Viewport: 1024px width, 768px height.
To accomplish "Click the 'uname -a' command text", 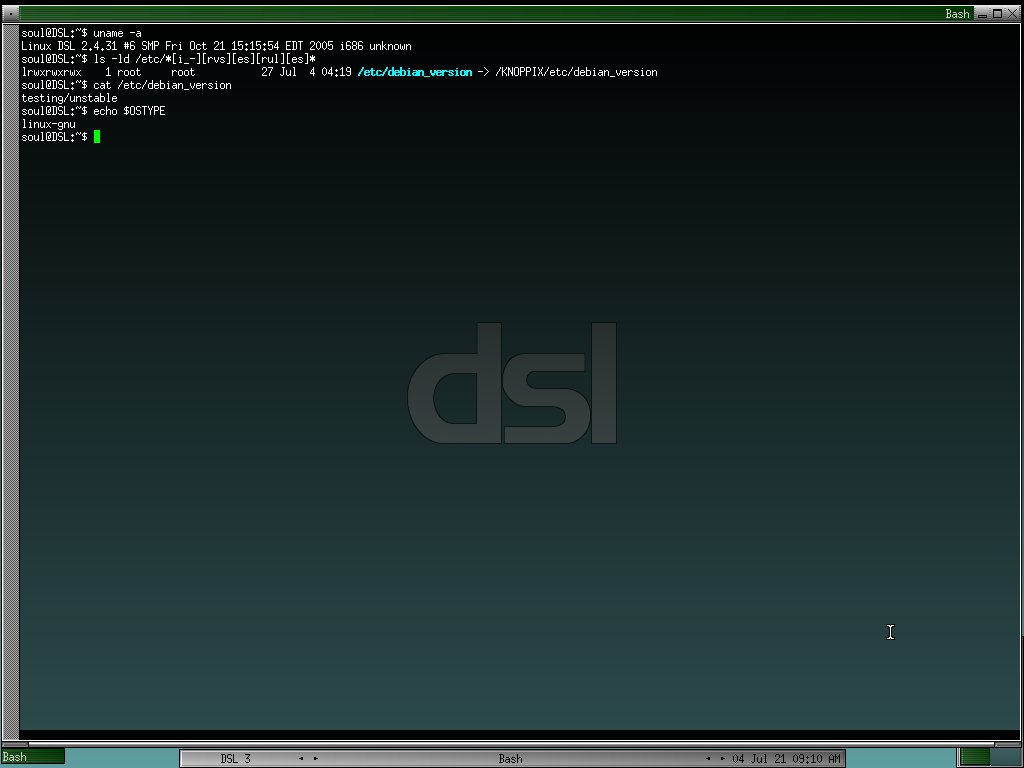I will (x=117, y=33).
